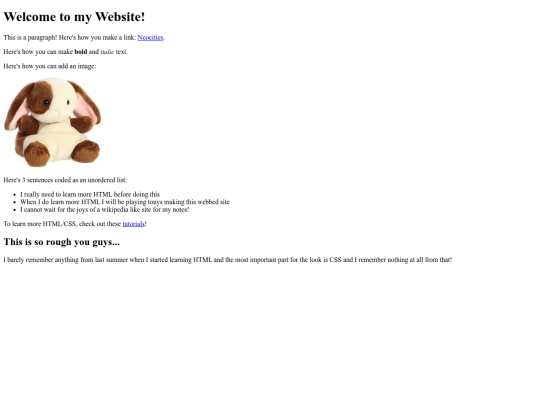Screen dimensions: 540x405
Task: Click the 'Here's how you can add an image' text
Action: pyautogui.click(x=50, y=66)
